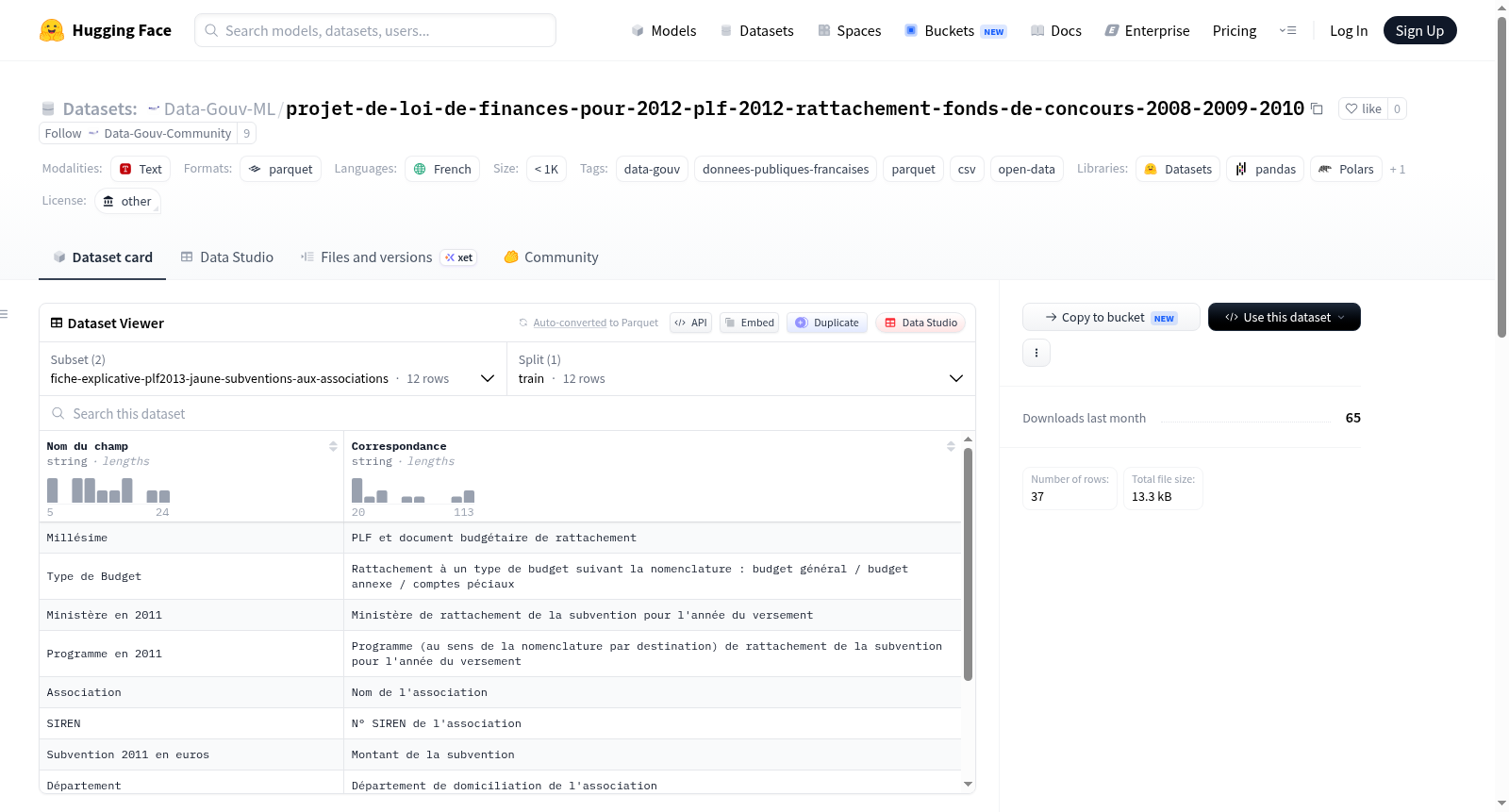
Task: Toggle the left sidebar hamburger icon
Action: click(5, 314)
